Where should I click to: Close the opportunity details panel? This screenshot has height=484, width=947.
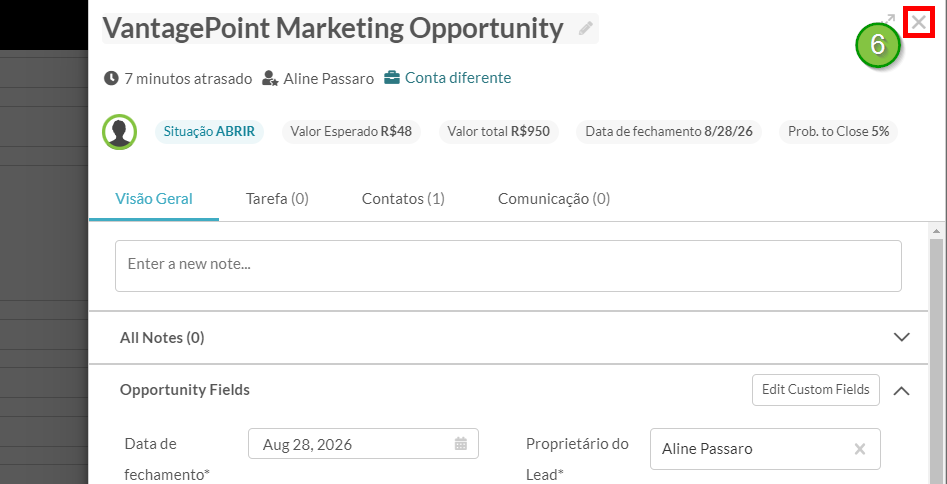coord(919,24)
